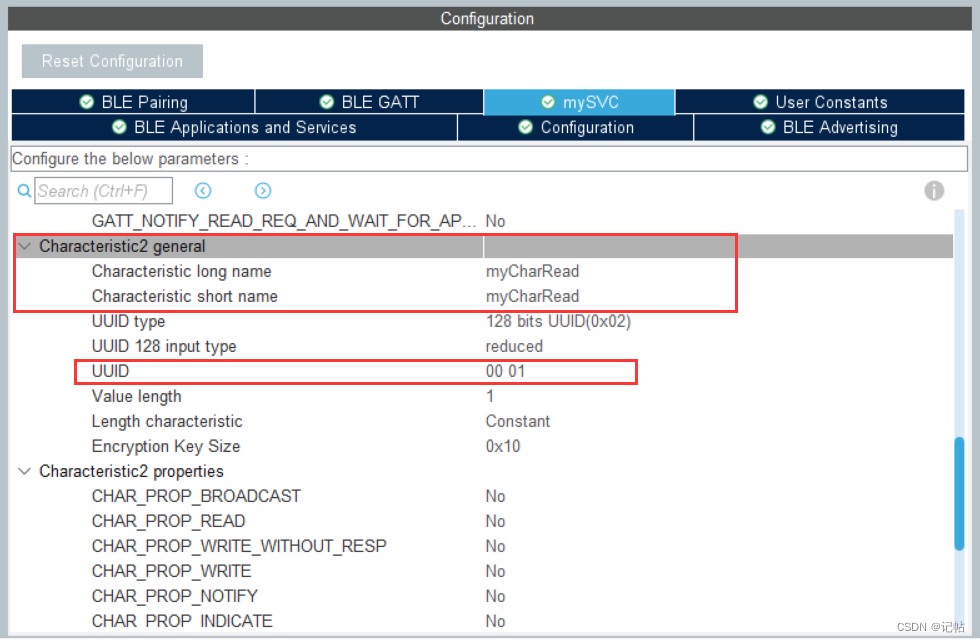
Task: Toggle CHAR_PROP_WRITE value No
Action: click(496, 571)
